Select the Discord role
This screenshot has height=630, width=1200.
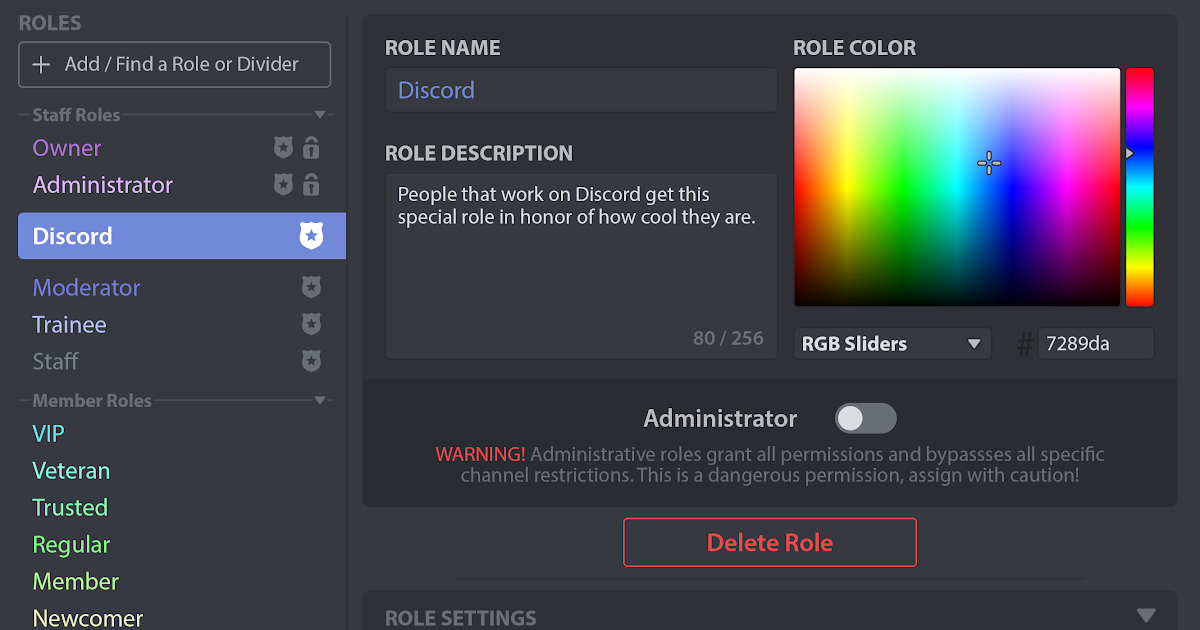point(182,236)
